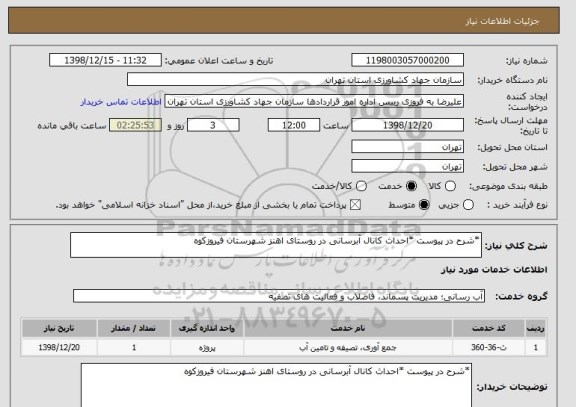Toggle the اسناد خزانه اسلامی payment checkbox
Viewport: 576px width, 407px height.
(x=355, y=205)
